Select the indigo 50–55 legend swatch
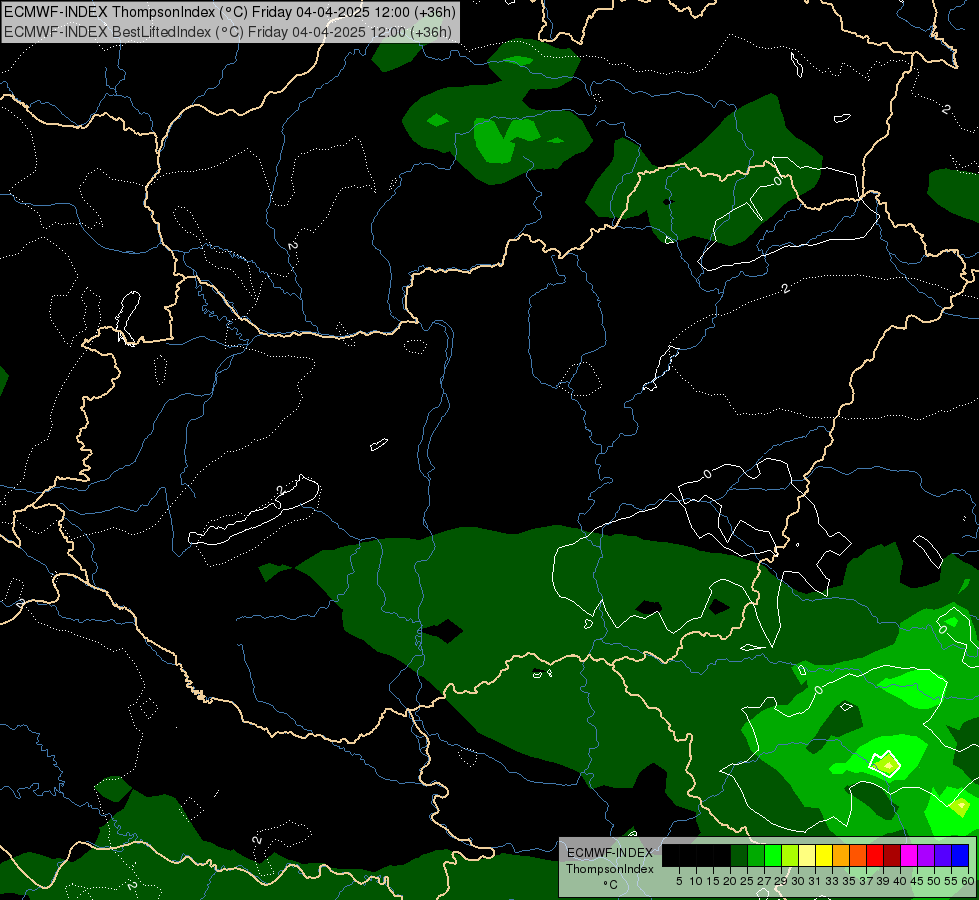 (943, 855)
